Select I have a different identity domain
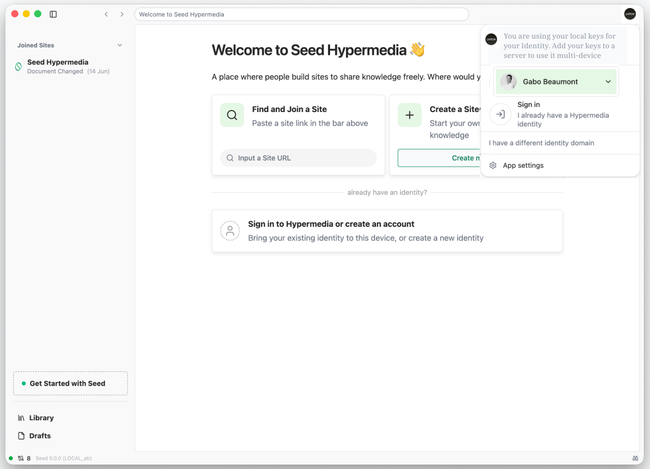 tap(541, 143)
